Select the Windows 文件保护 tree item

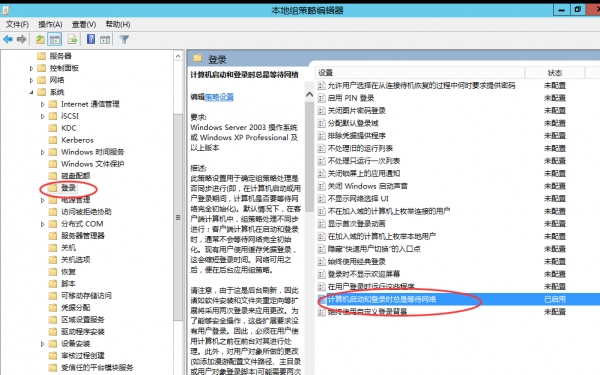(x=92, y=164)
